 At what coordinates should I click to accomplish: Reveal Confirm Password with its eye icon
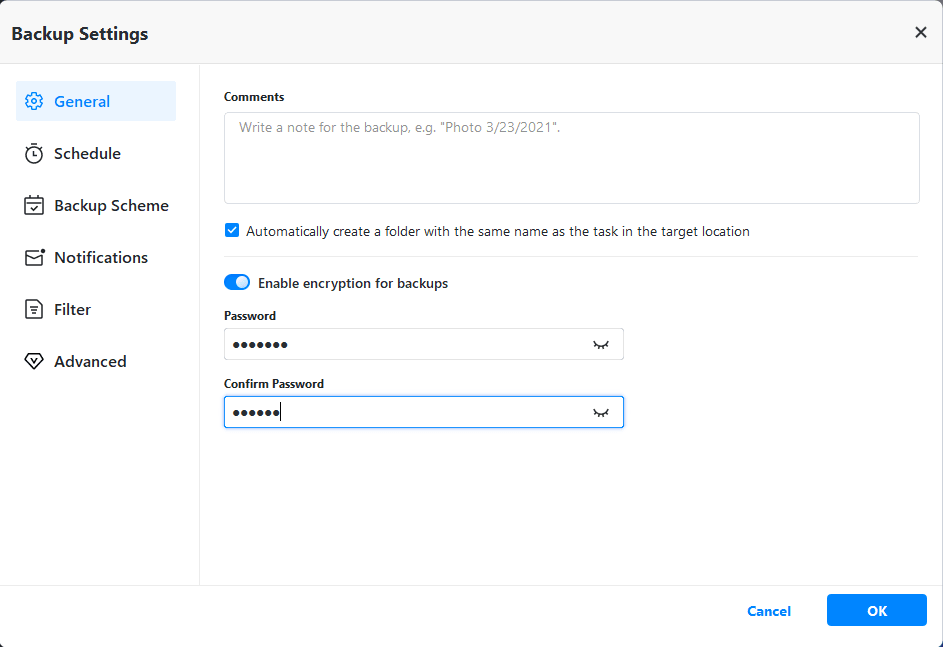click(600, 412)
